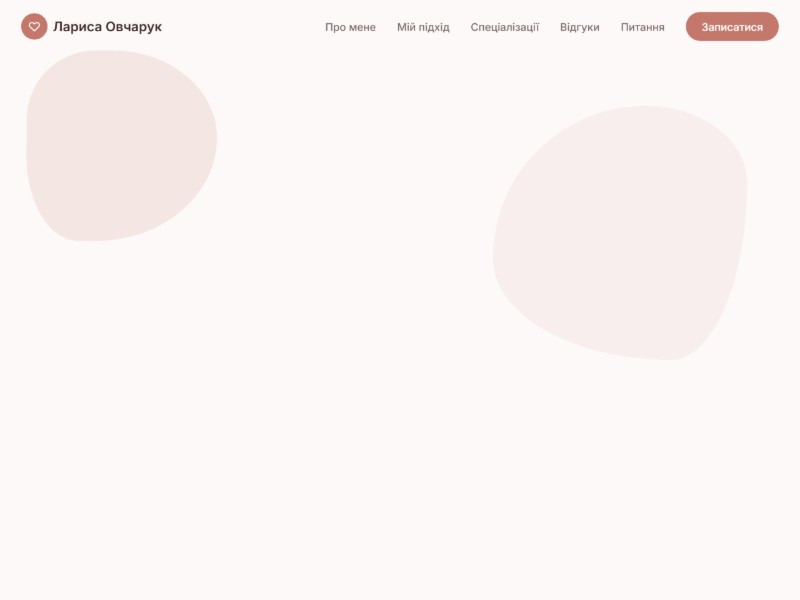Open the Мій підхід nav item
Viewport: 800px width, 600px height.
click(x=423, y=27)
